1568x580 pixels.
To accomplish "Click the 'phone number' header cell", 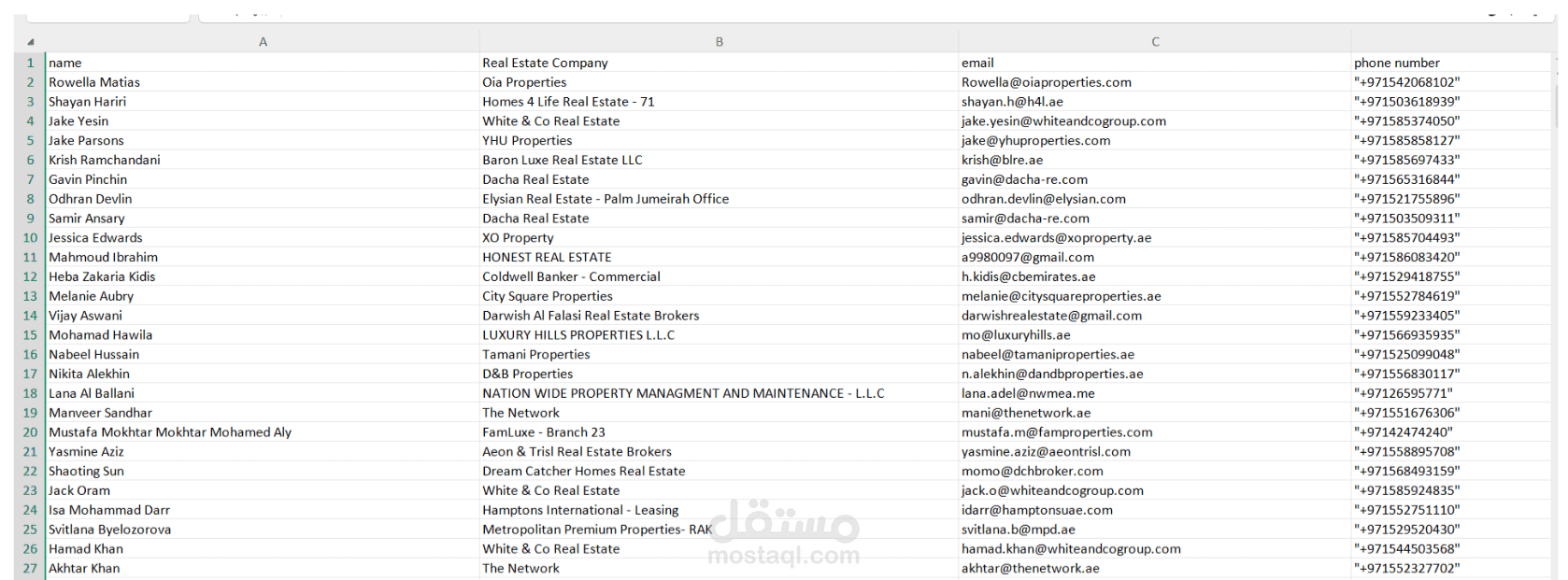I will [1450, 63].
